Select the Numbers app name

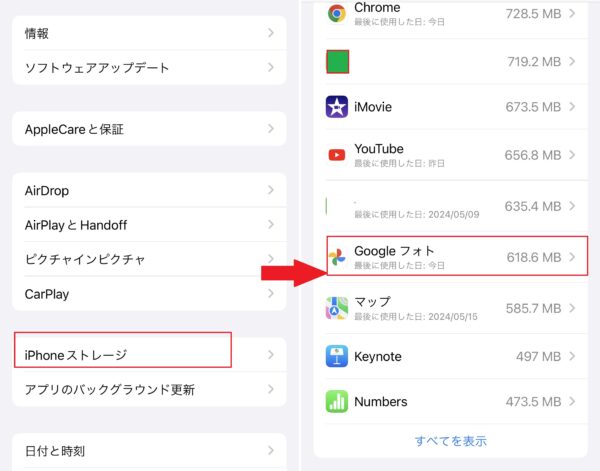381,401
